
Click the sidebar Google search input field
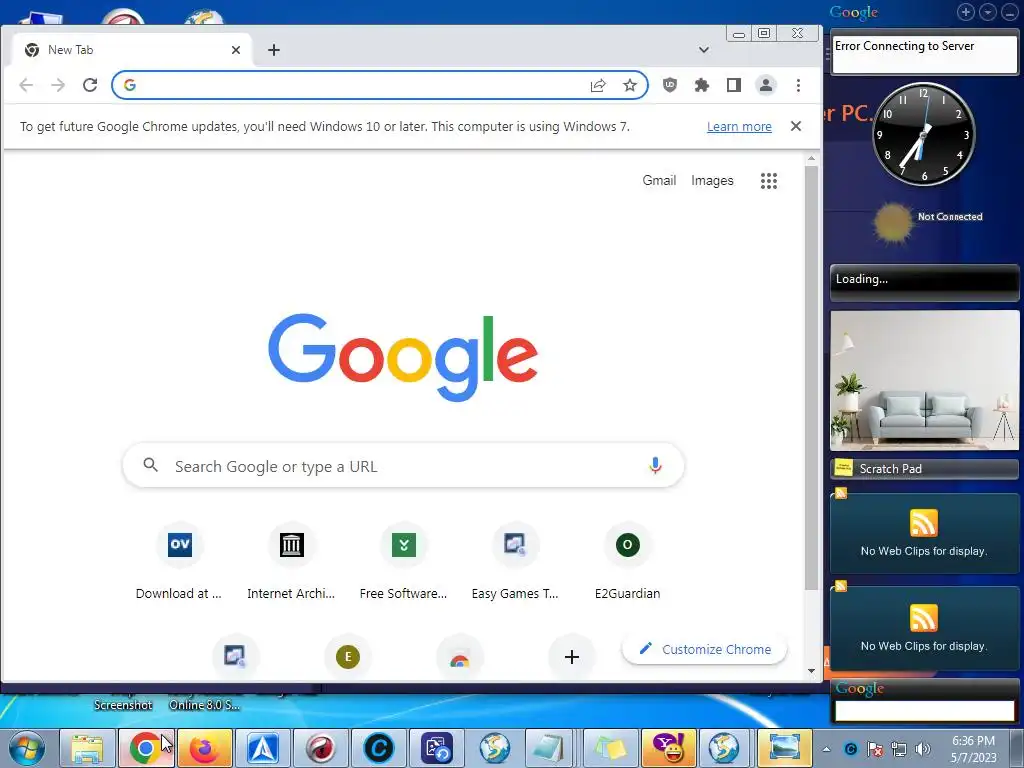(x=924, y=711)
